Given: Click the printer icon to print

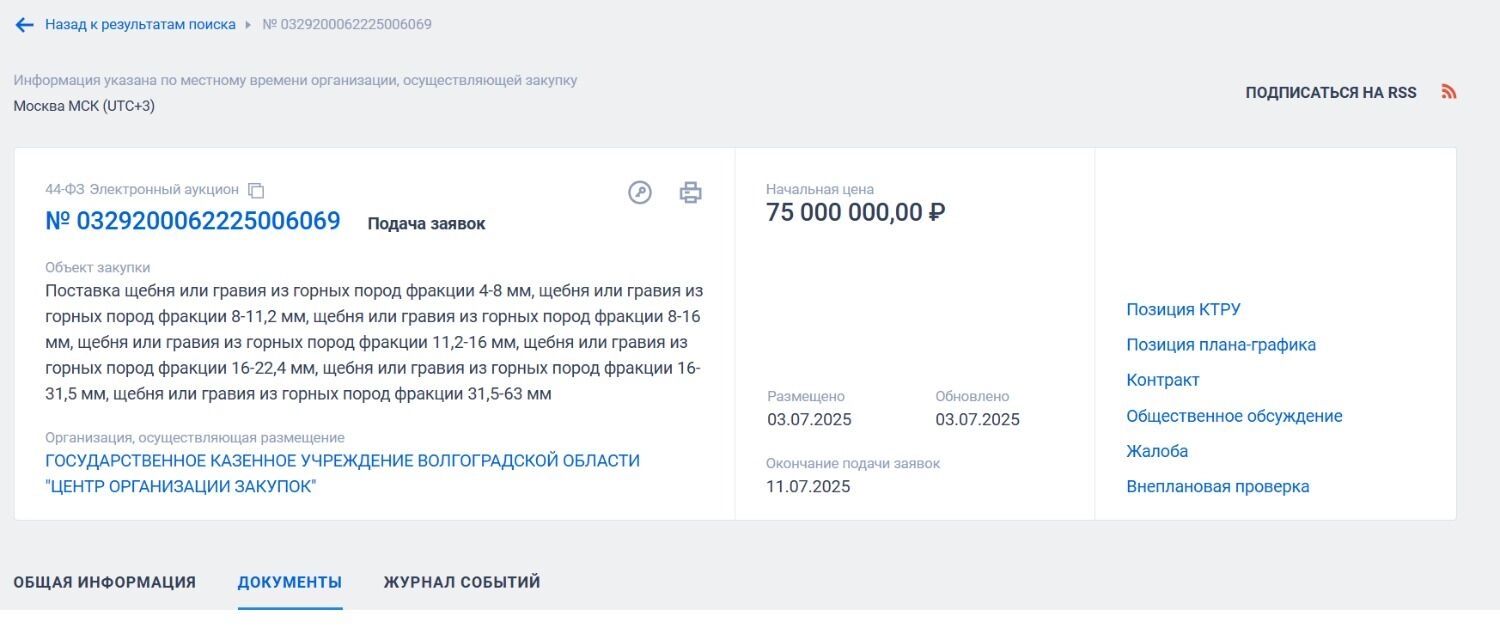Looking at the screenshot, I should tap(691, 193).
